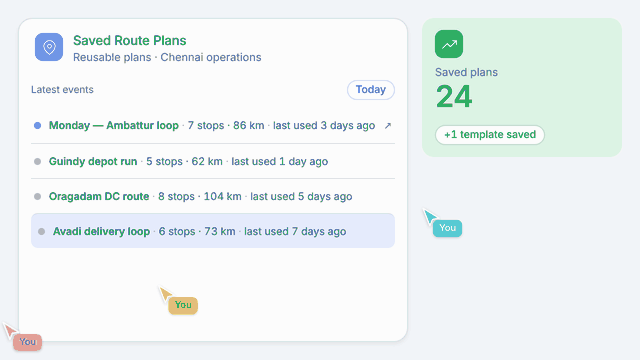
Task: Click the +1 template saved badge
Action: click(x=490, y=135)
